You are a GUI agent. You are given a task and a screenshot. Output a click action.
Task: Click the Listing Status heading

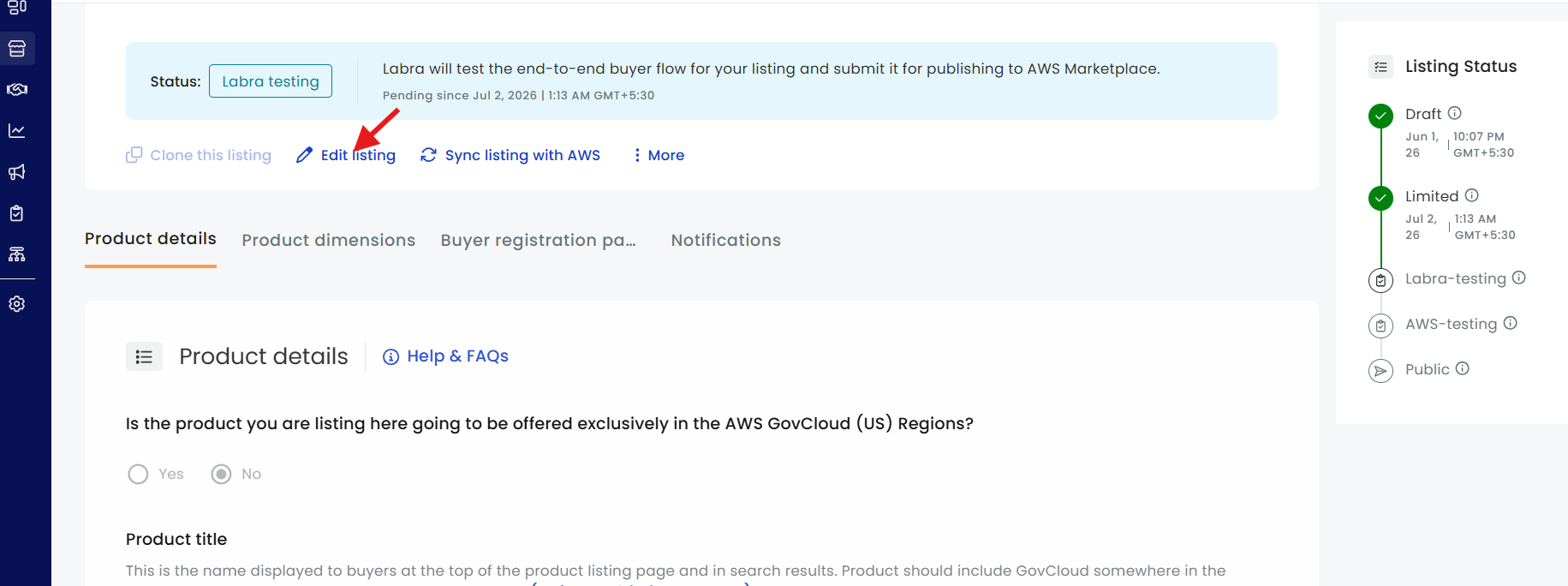tap(1461, 67)
